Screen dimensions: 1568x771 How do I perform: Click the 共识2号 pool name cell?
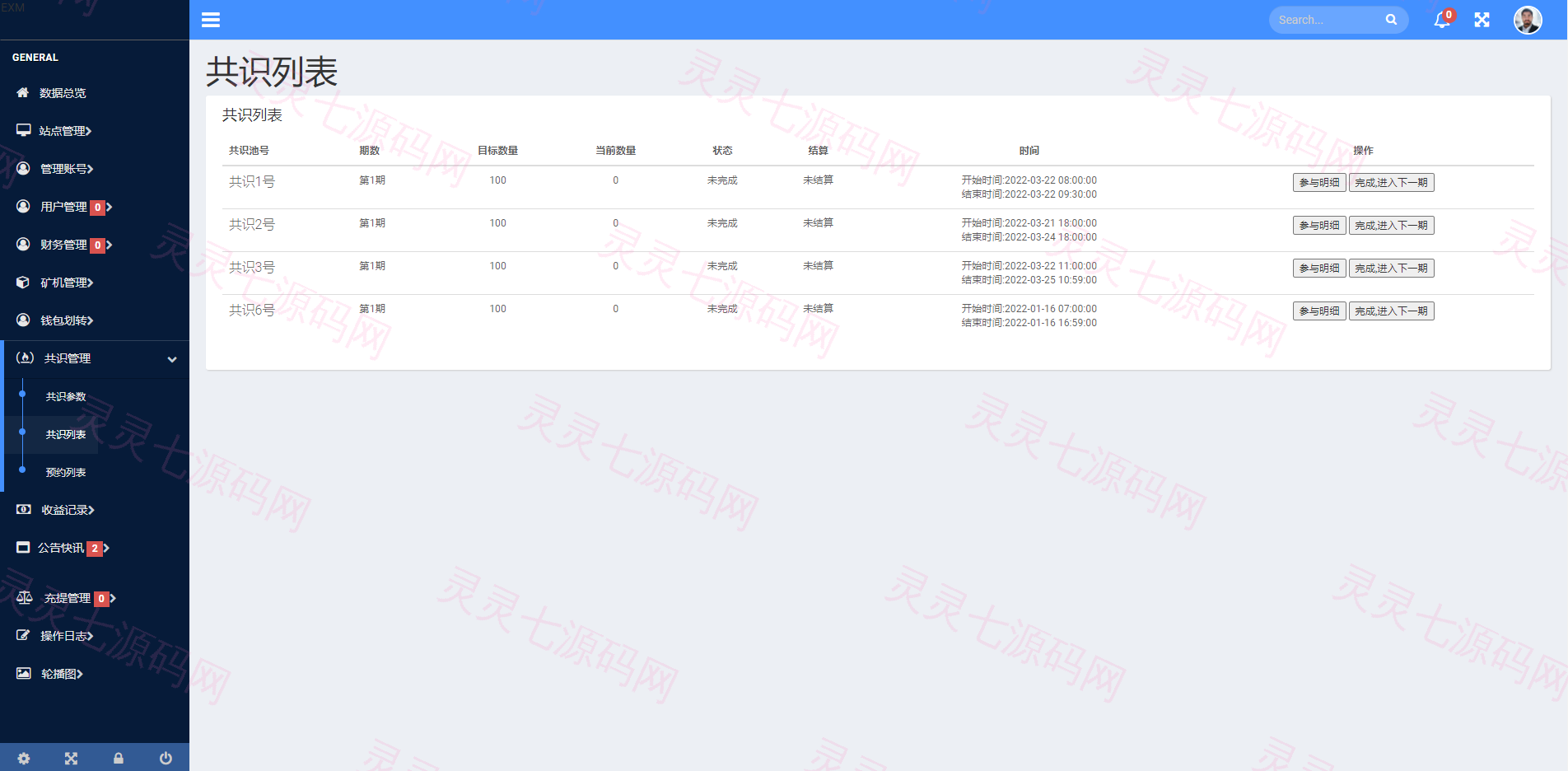[x=252, y=224]
